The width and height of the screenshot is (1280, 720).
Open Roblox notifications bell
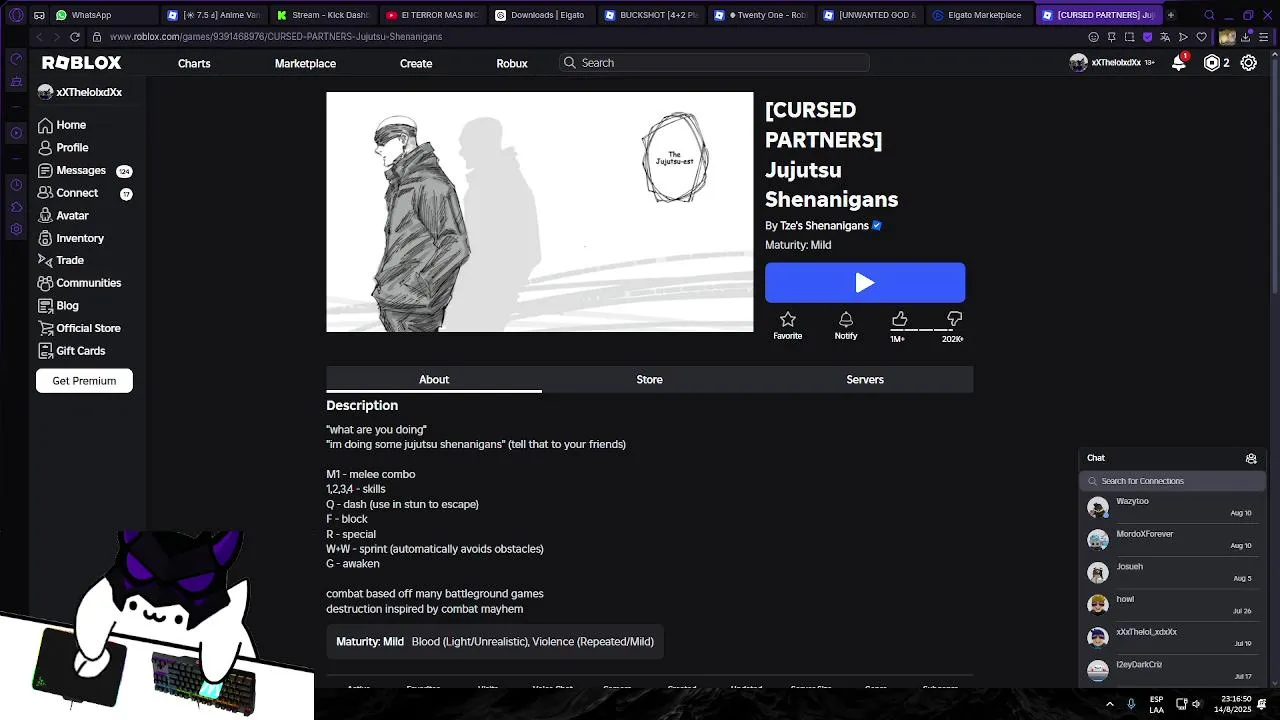click(x=1180, y=62)
